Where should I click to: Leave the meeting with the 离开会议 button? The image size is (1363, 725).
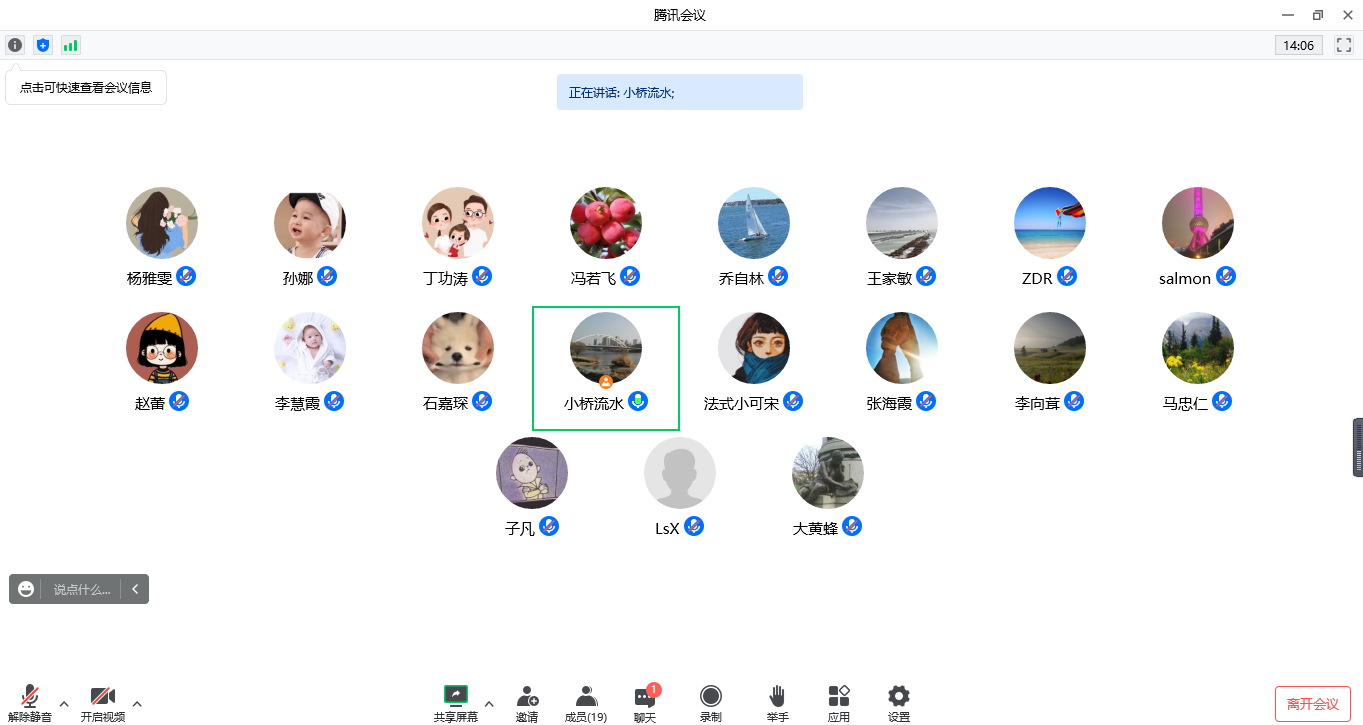(1312, 703)
